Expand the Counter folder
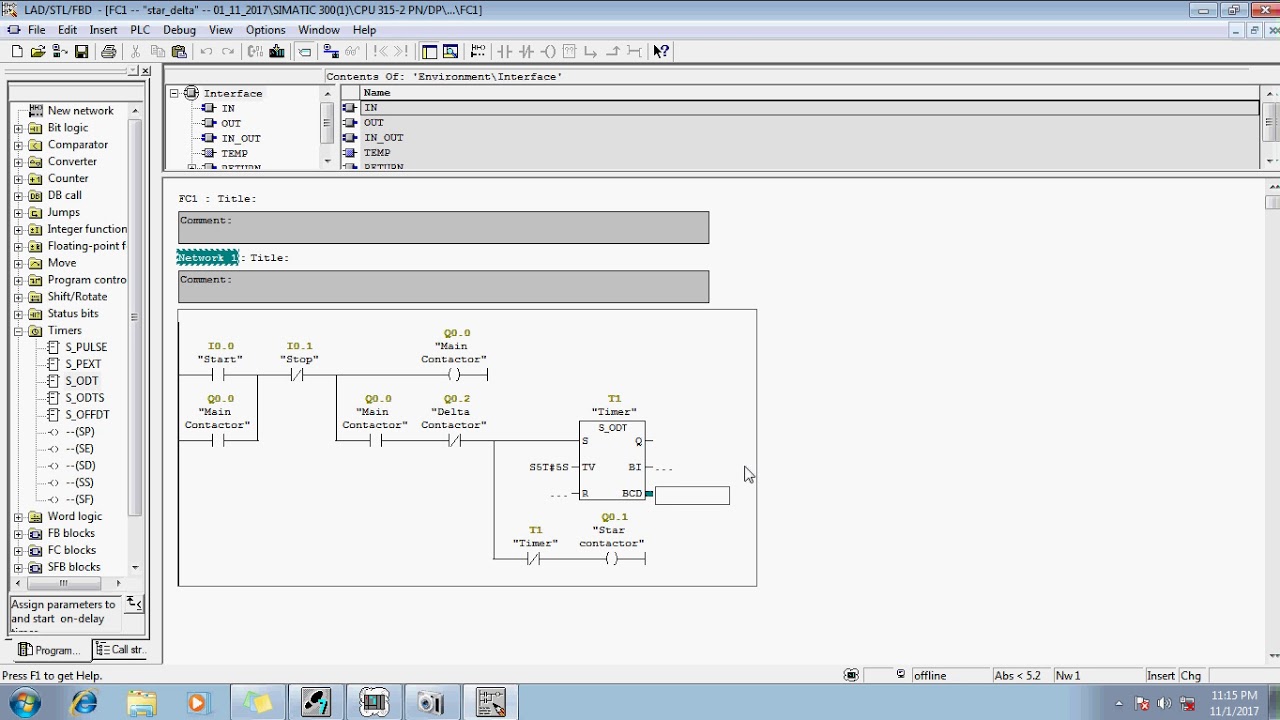This screenshot has width=1280, height=720. coord(18,179)
